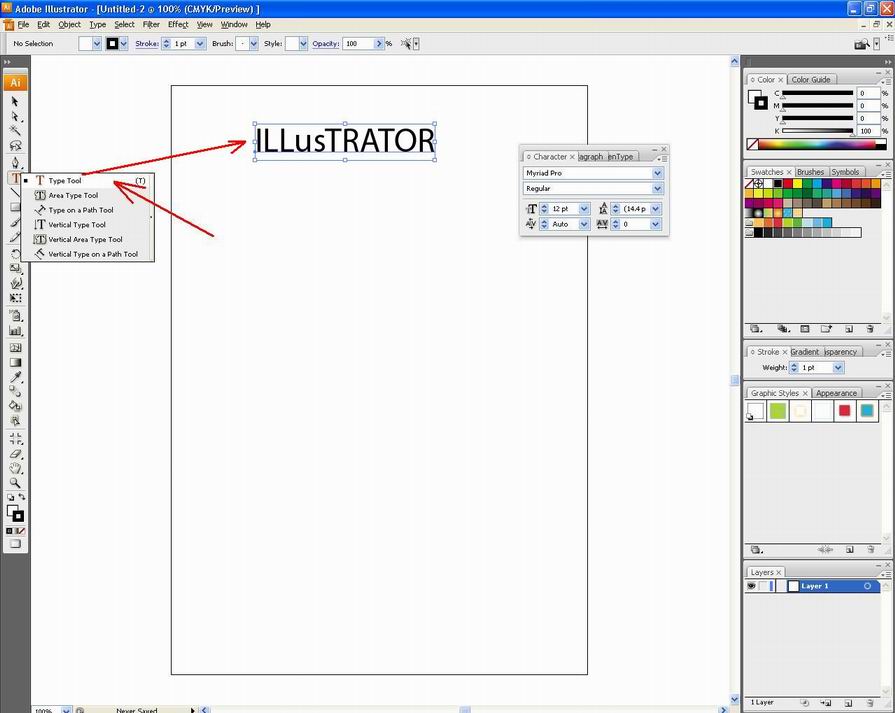The image size is (895, 713).
Task: Select the Warp tool
Action: click(x=15, y=283)
